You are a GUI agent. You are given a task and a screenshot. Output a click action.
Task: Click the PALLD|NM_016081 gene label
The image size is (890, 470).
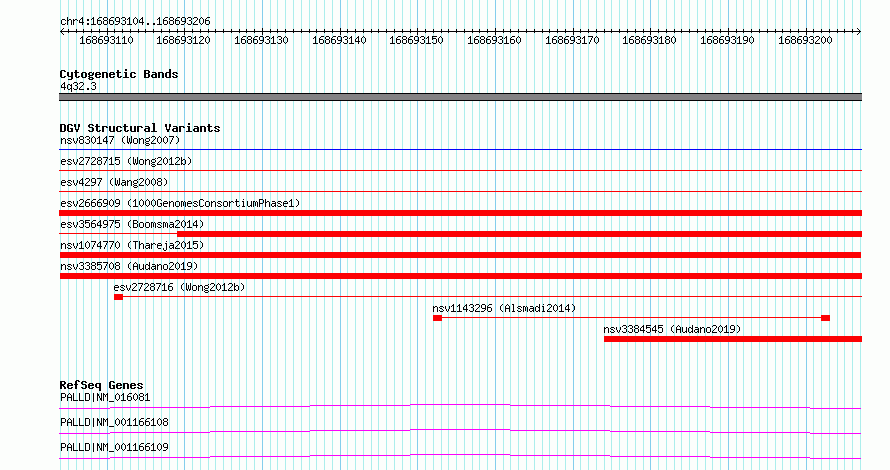105,397
